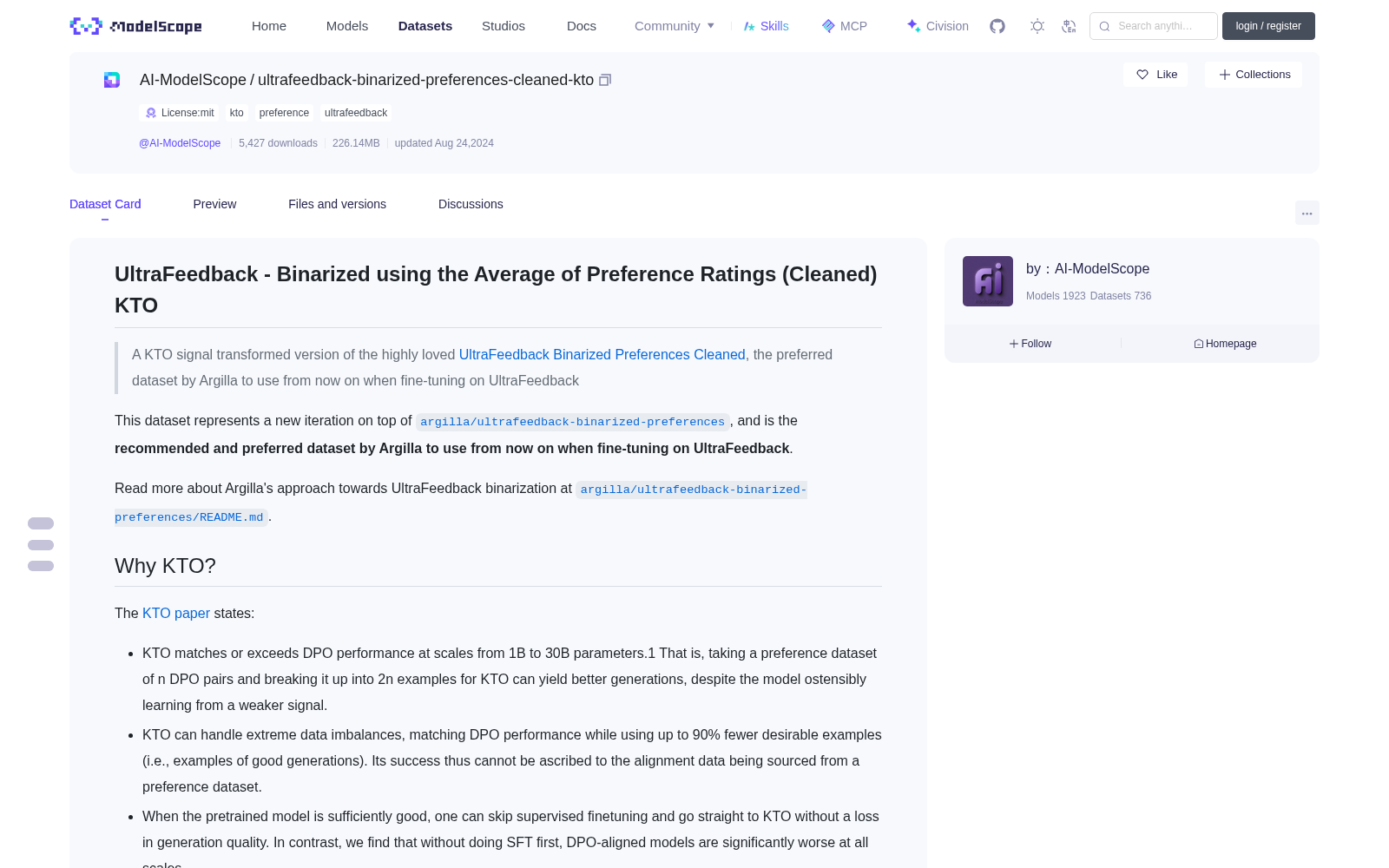Viewport: 1389px width, 868px height.
Task: Click the License:mit badge icon
Action: coord(151,113)
